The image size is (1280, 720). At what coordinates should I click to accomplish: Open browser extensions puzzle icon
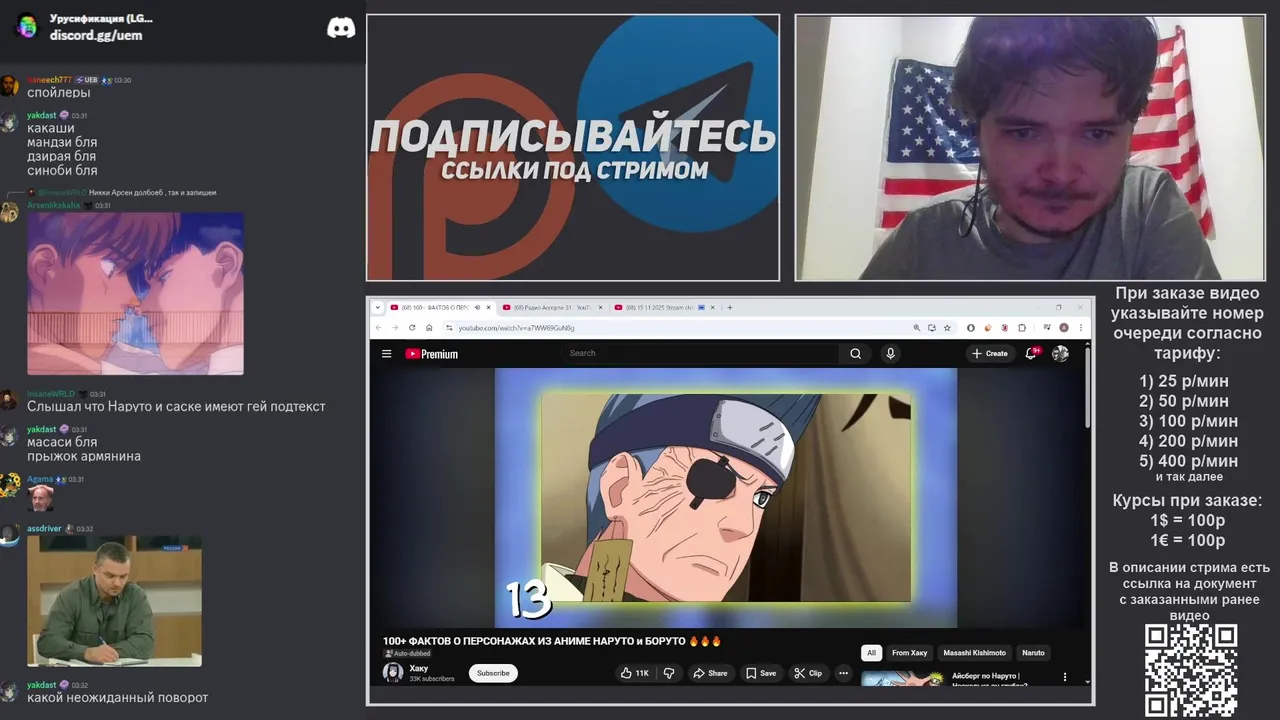pyautogui.click(x=1021, y=327)
